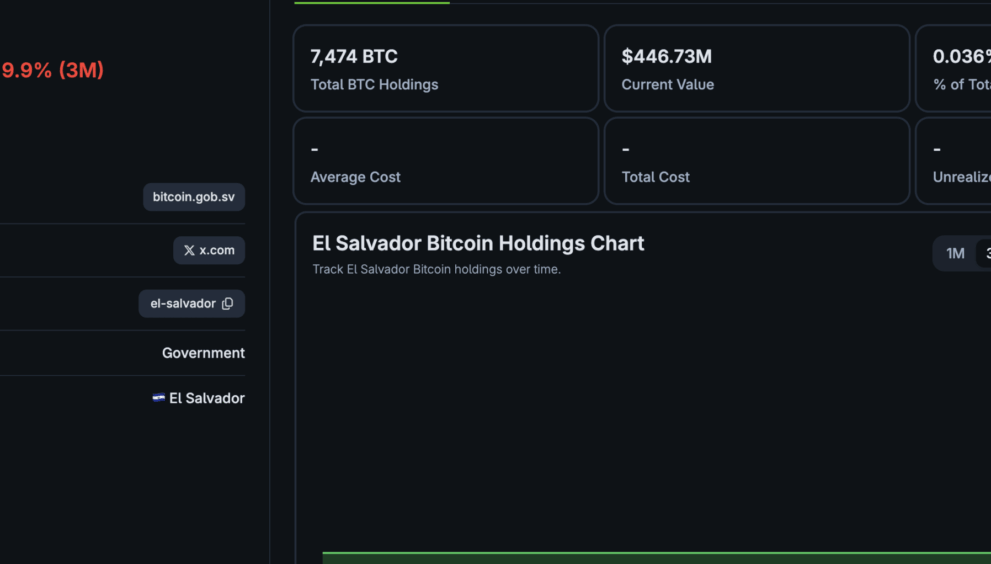Viewport: 991px width, 564px height.
Task: Click the active green-underlined tab at top
Action: (372, 3)
